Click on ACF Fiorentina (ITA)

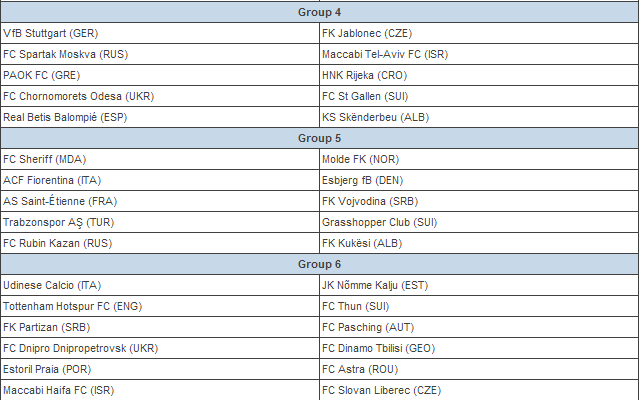click(x=53, y=180)
